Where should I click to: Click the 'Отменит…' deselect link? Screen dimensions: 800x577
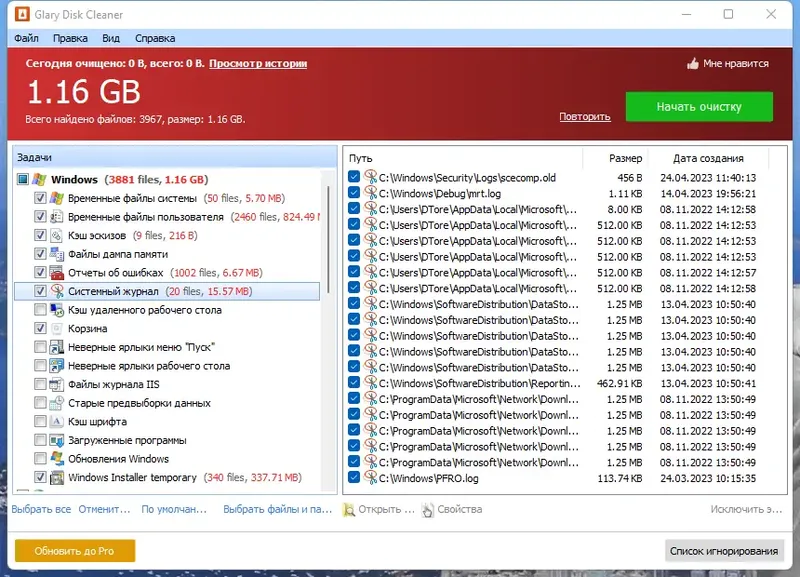click(105, 509)
